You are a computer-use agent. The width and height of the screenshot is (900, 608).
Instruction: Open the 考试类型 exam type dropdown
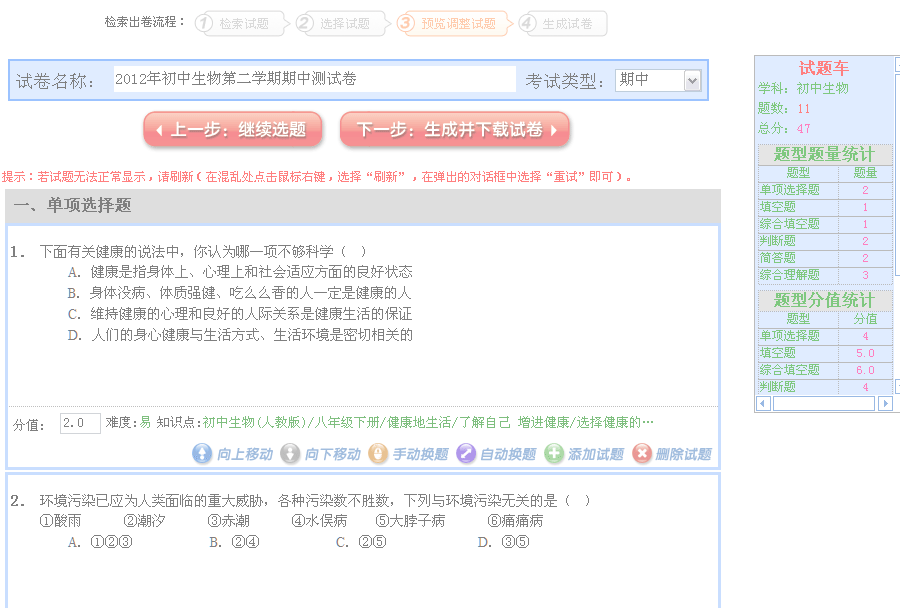coord(692,81)
